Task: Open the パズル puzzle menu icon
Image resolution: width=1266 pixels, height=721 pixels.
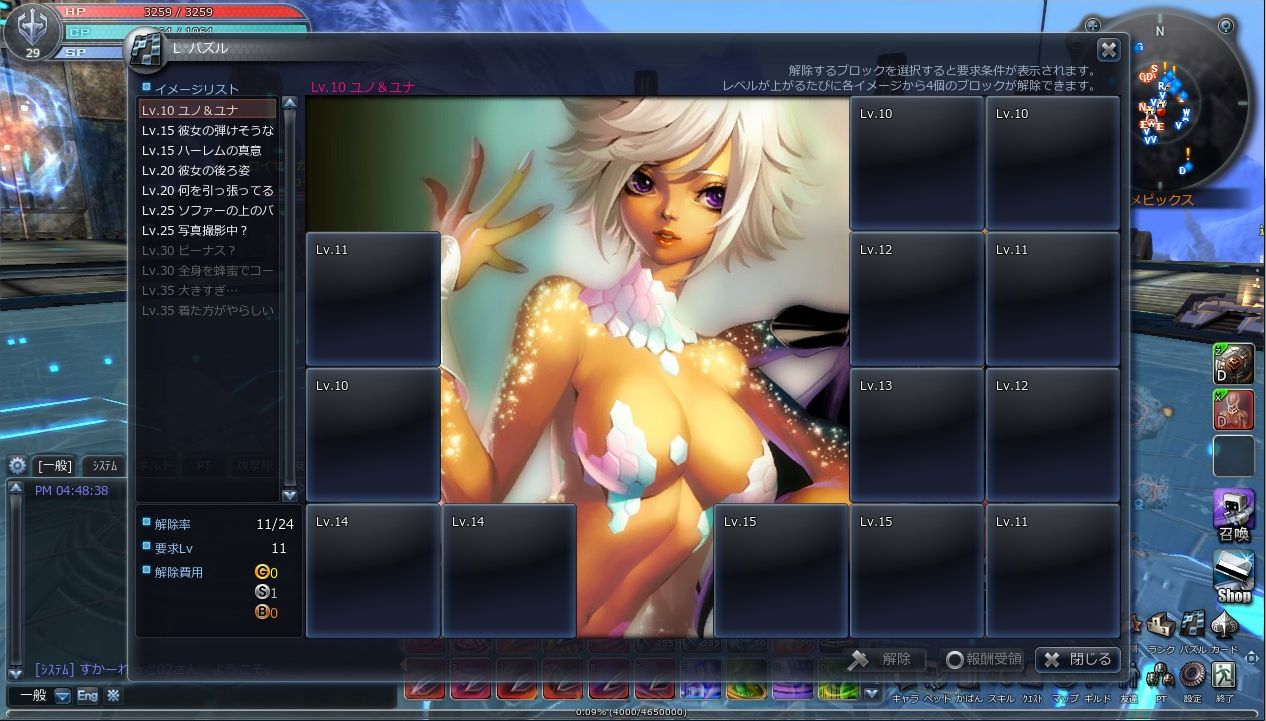Action: pos(1192,626)
